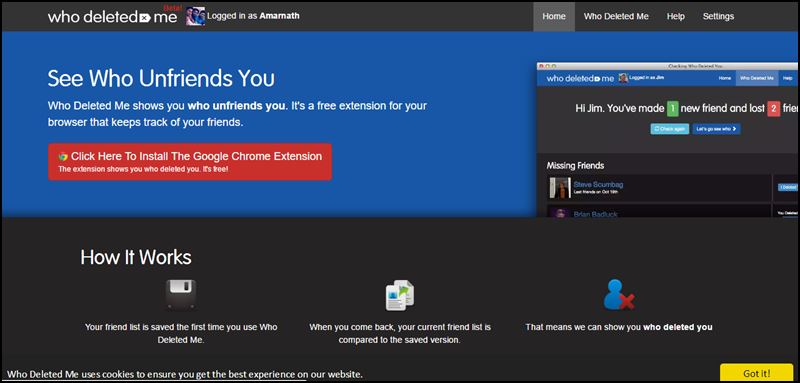Click the floppy disk save icon

(181, 295)
